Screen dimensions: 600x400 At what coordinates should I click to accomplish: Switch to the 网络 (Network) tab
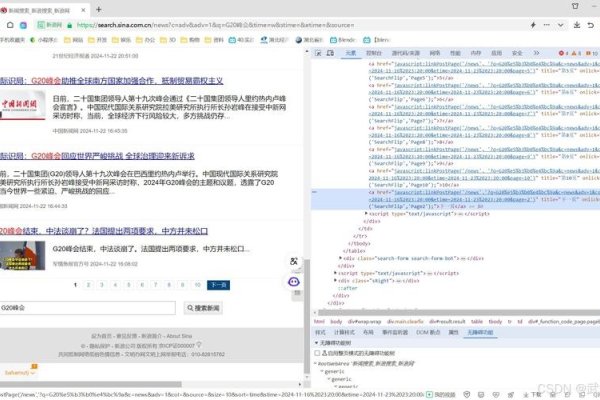pos(435,53)
